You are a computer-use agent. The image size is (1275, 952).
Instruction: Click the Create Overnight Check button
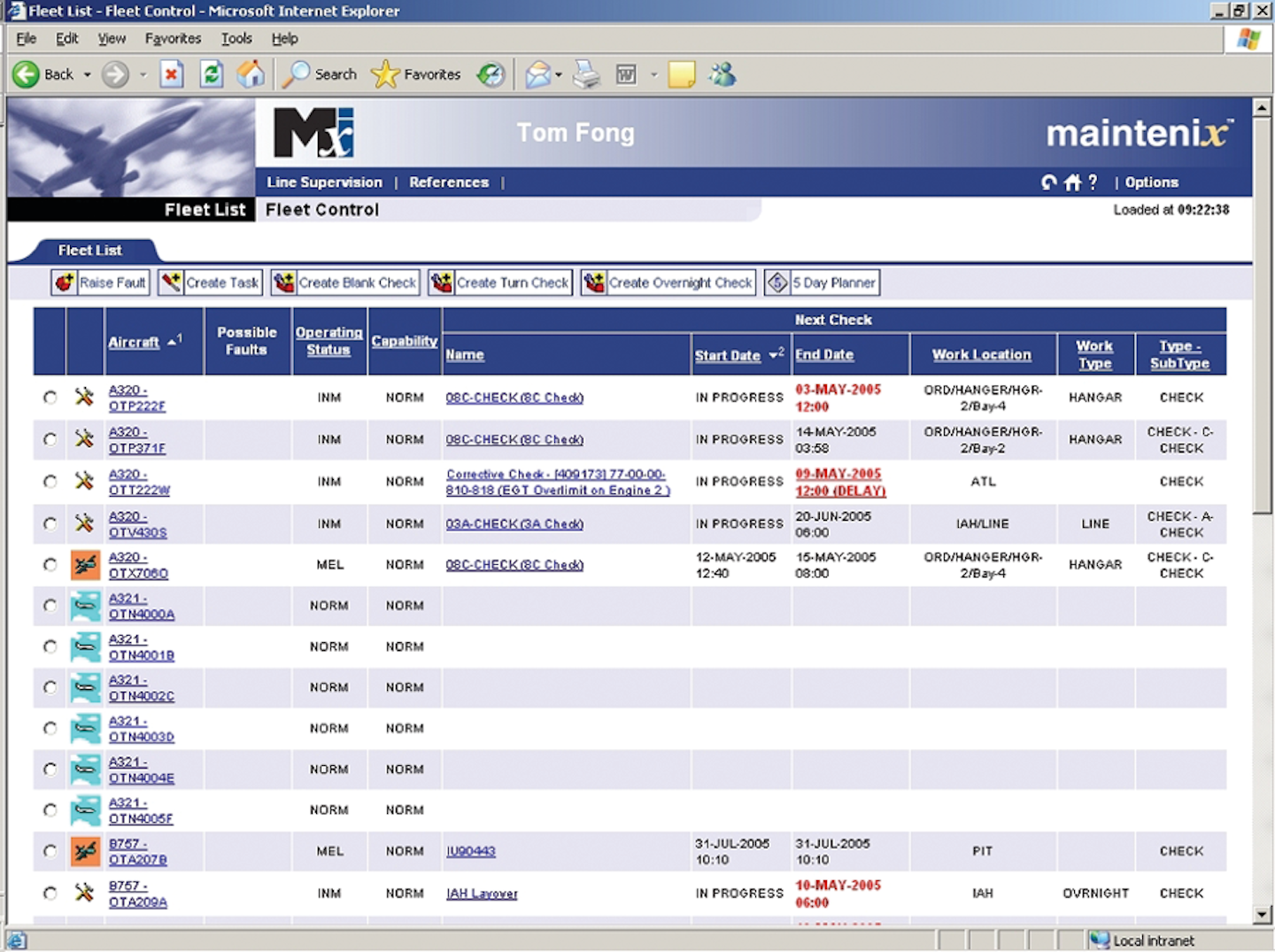pyautogui.click(x=668, y=282)
